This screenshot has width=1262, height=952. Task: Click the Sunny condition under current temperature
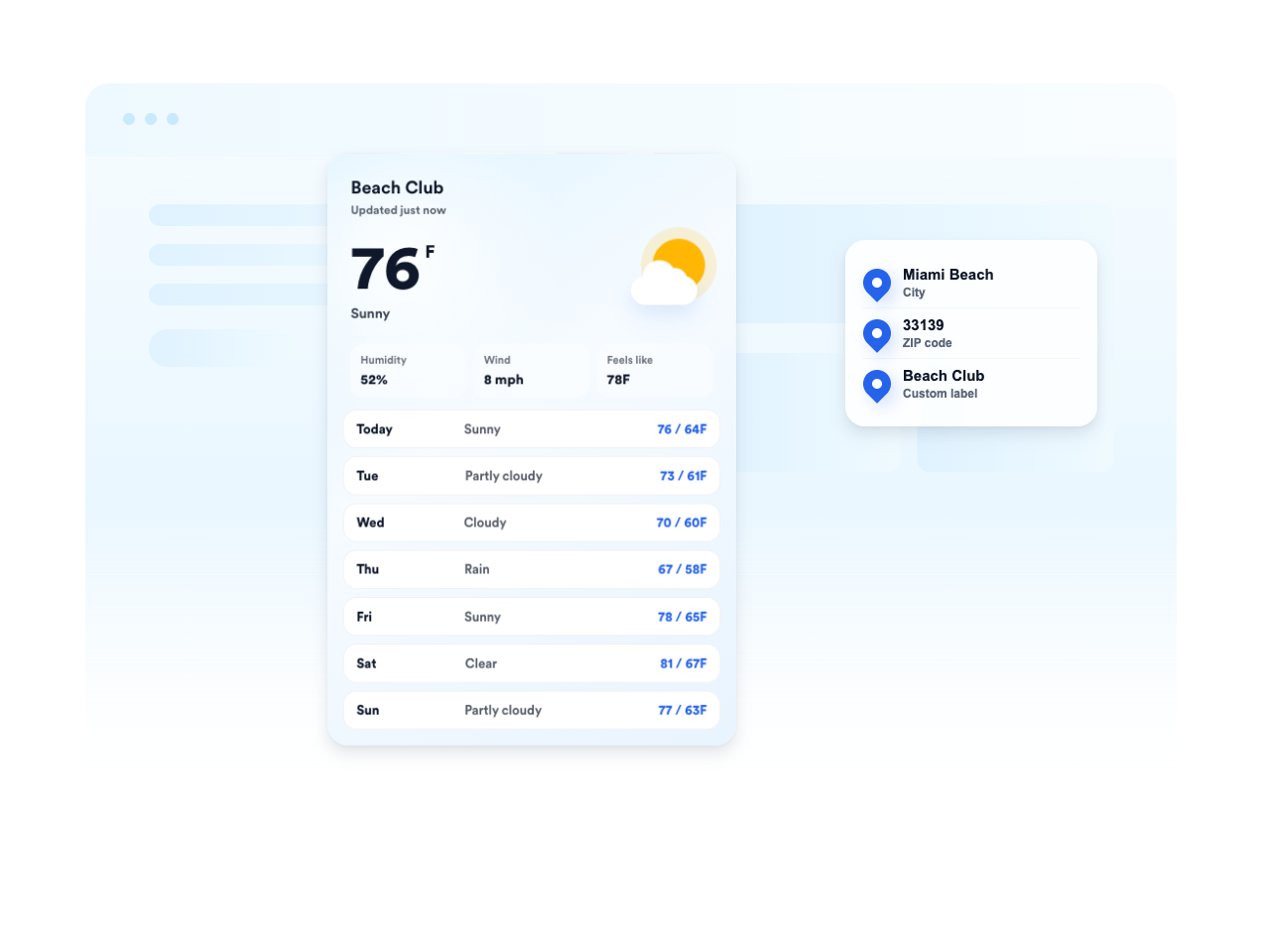click(x=370, y=313)
